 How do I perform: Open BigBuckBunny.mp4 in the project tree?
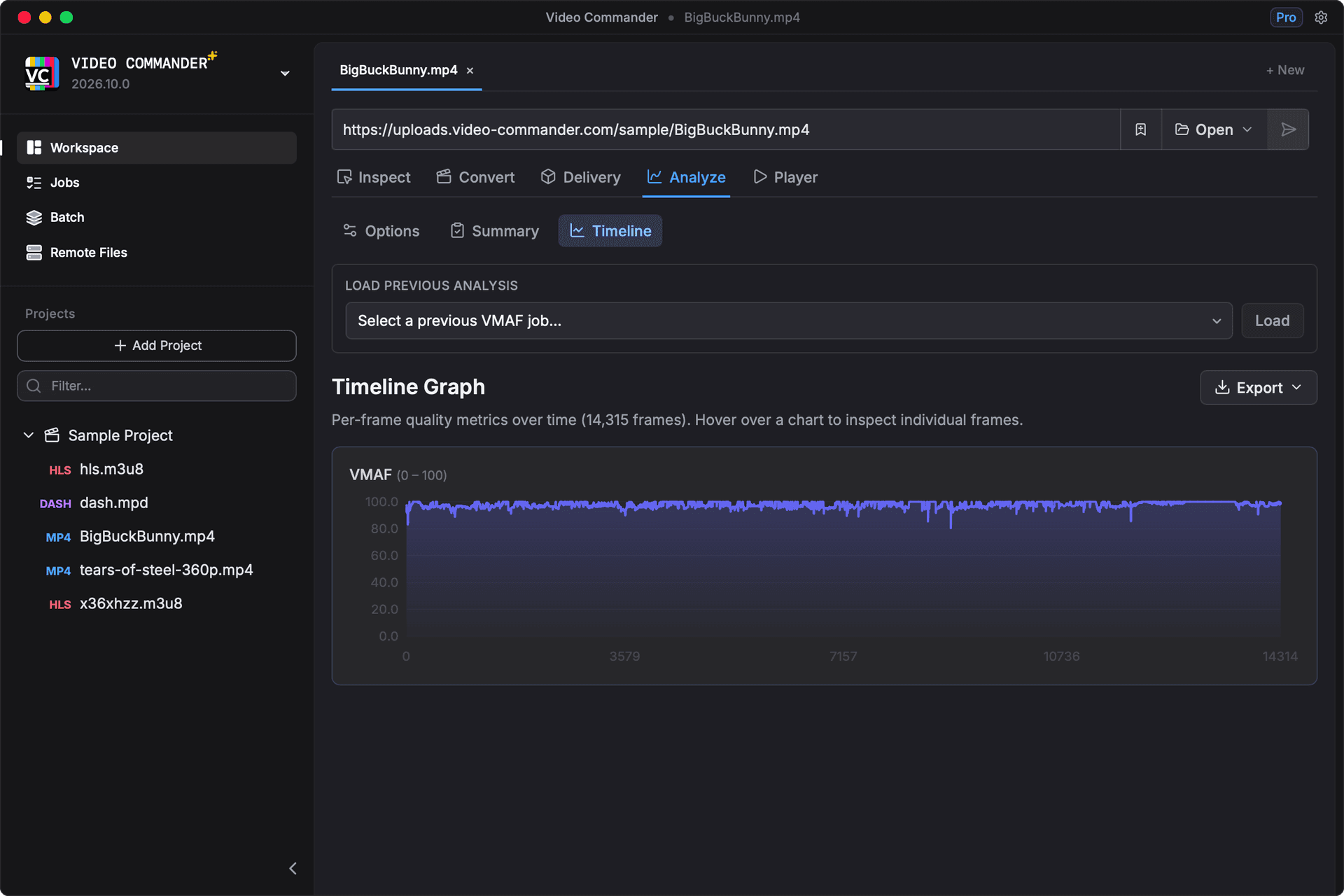point(147,536)
